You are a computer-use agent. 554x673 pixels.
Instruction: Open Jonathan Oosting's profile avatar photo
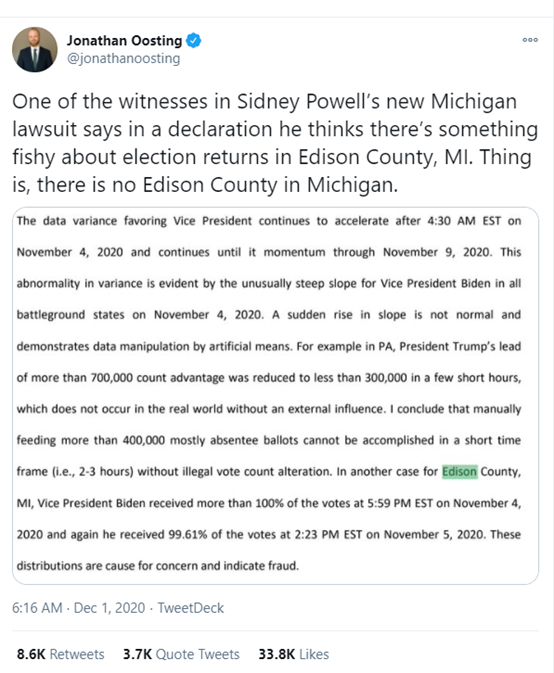(x=34, y=50)
